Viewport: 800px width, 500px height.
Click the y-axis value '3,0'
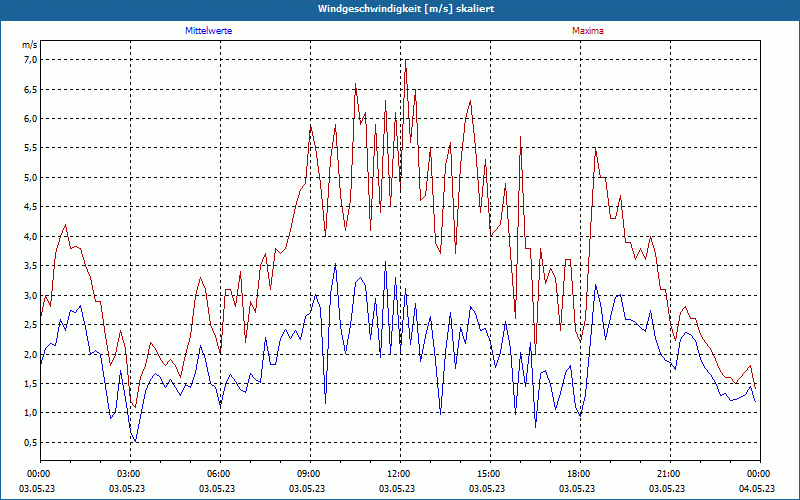pyautogui.click(x=31, y=295)
